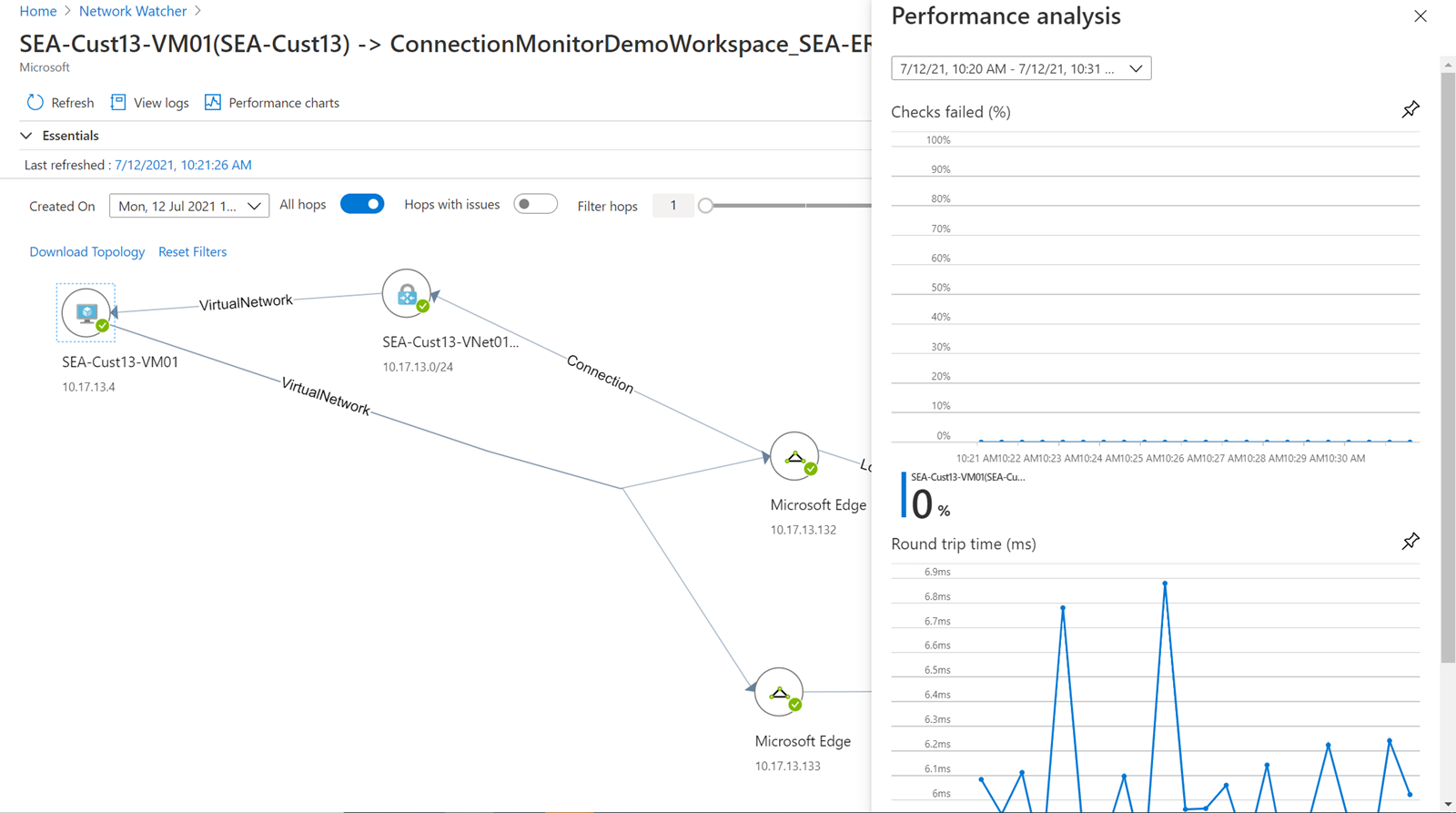Open the Created On date dropdown
The height and width of the screenshot is (813, 1456).
coord(188,206)
